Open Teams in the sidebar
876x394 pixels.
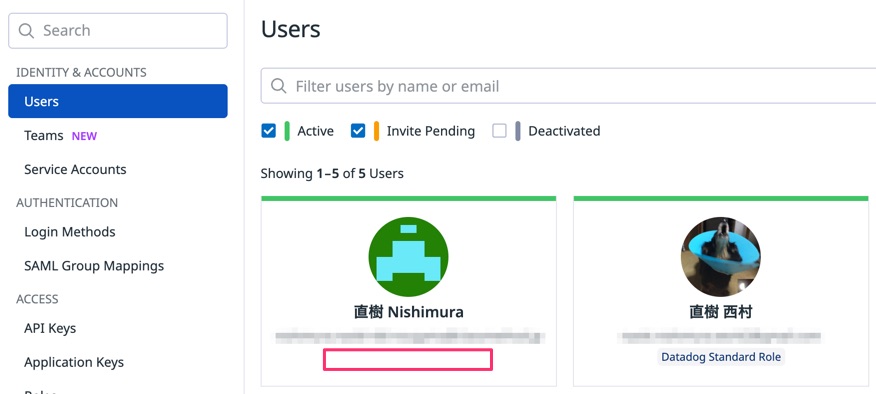[44, 136]
